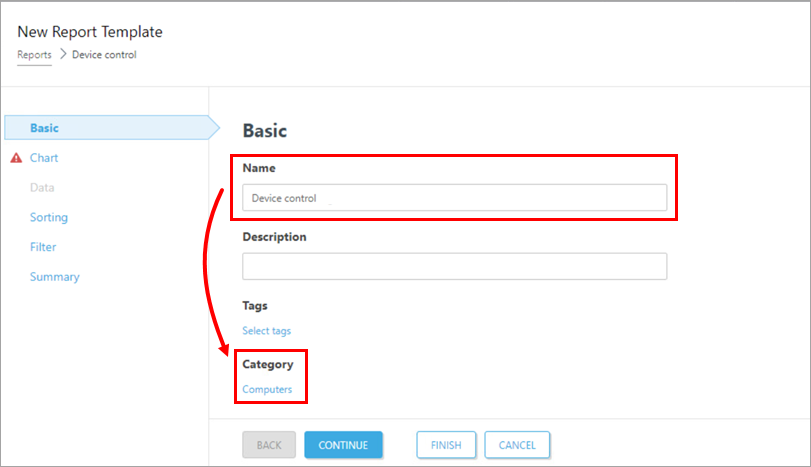The image size is (811, 467).
Task: Click the breadcrumb chevron after Reports
Action: (x=62, y=55)
